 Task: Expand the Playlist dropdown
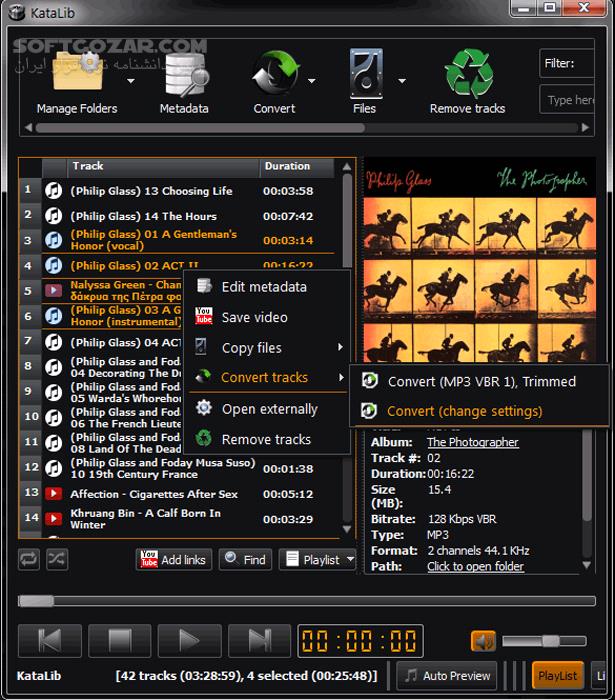coord(350,560)
